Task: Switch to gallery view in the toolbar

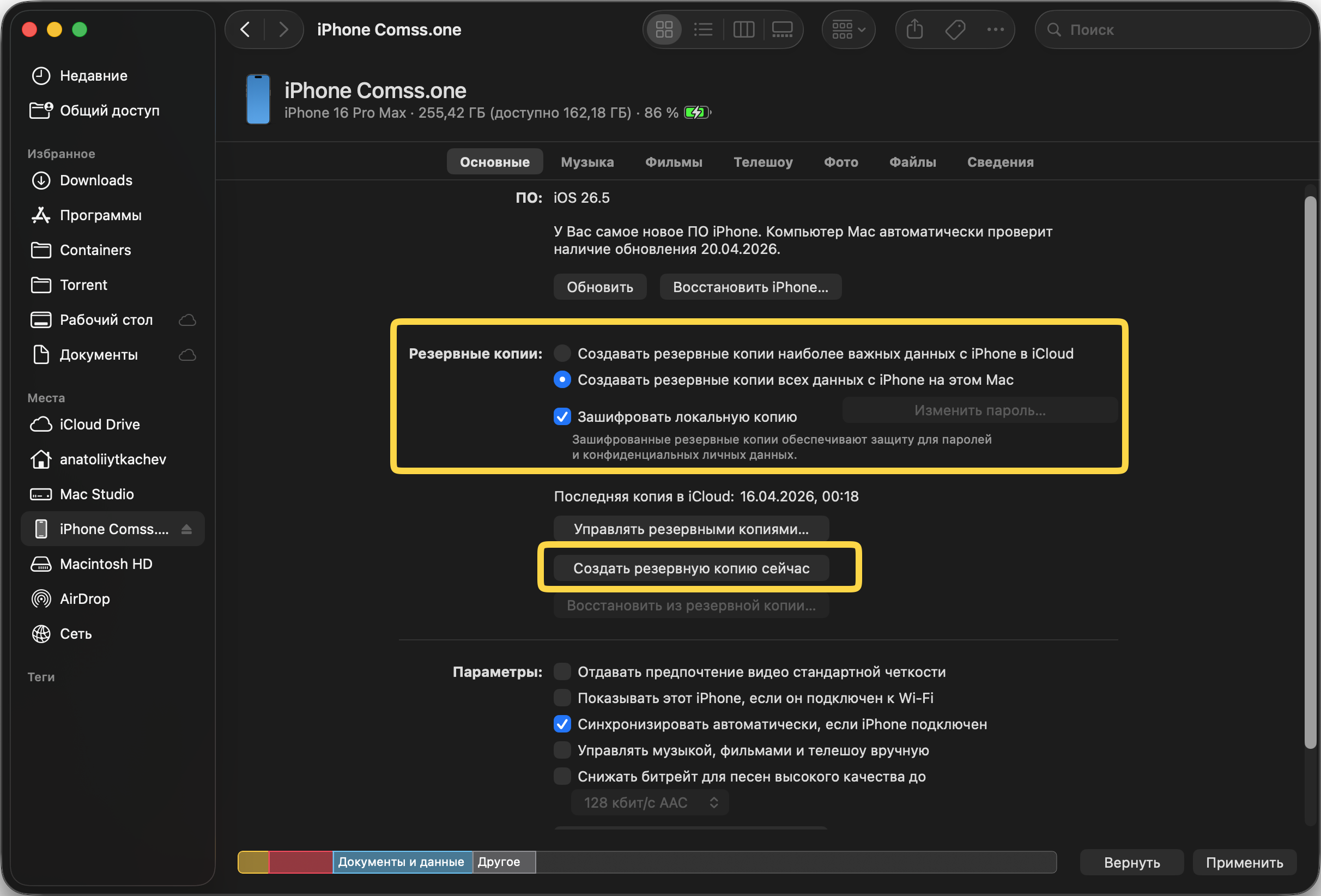Action: [782, 29]
